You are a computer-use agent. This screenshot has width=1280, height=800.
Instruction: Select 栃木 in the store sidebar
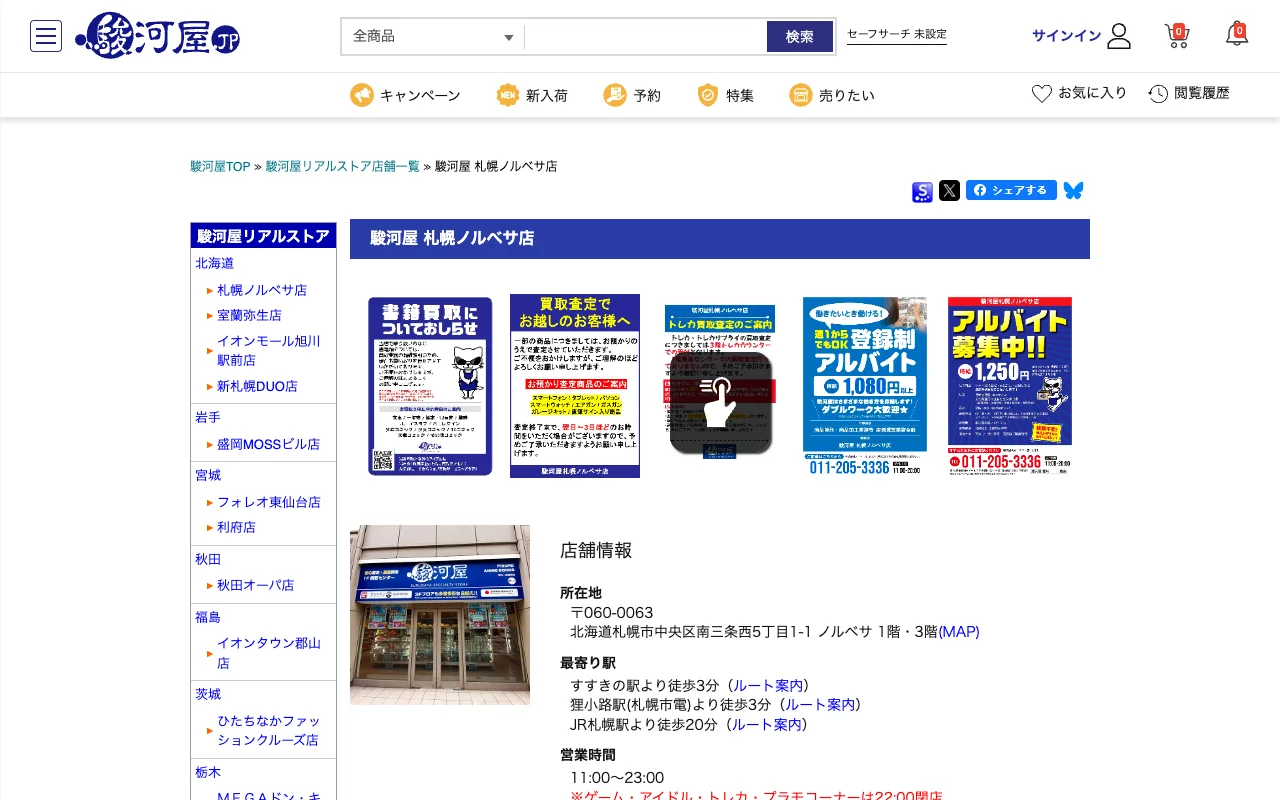click(x=208, y=772)
